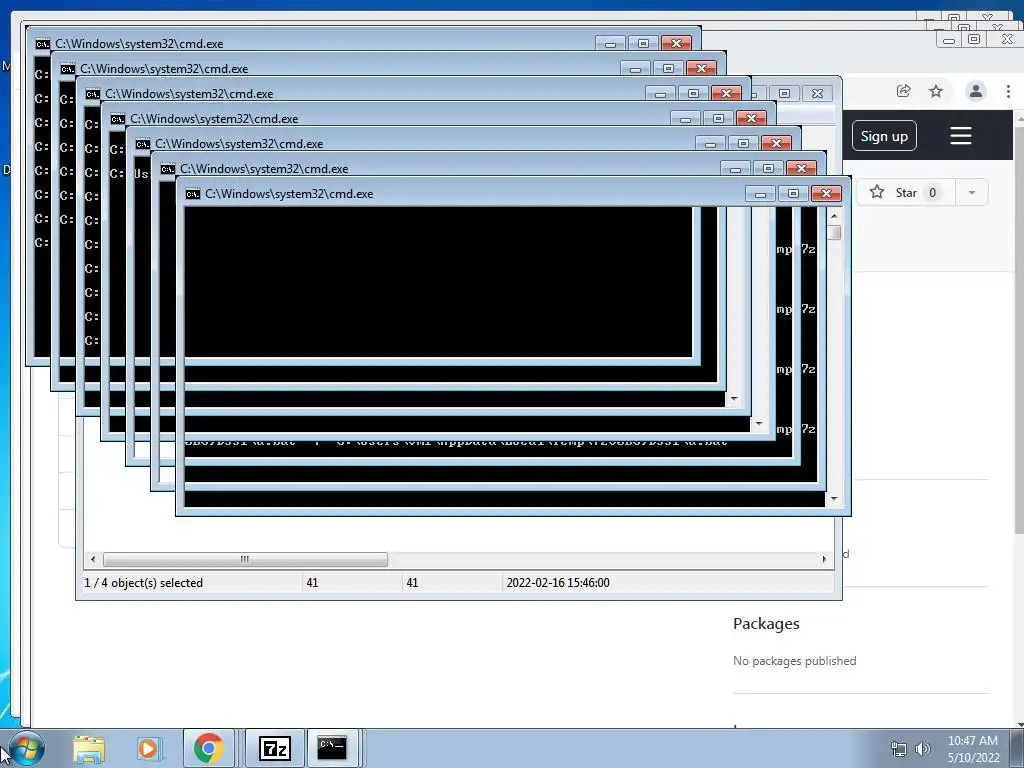Close the 7-Zip window behind the cmd windows
Screen dimensions: 1024x768
(817, 93)
